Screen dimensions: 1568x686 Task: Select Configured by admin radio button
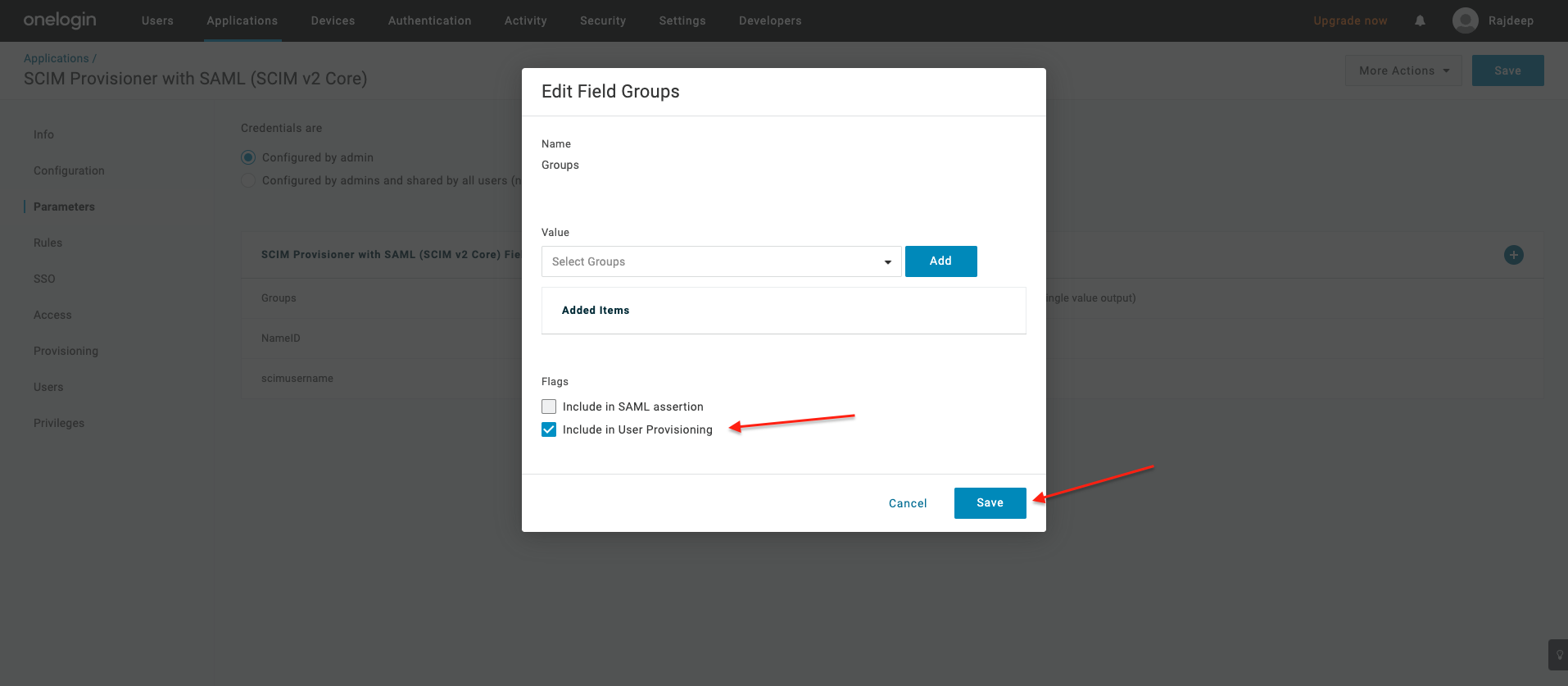click(x=248, y=157)
